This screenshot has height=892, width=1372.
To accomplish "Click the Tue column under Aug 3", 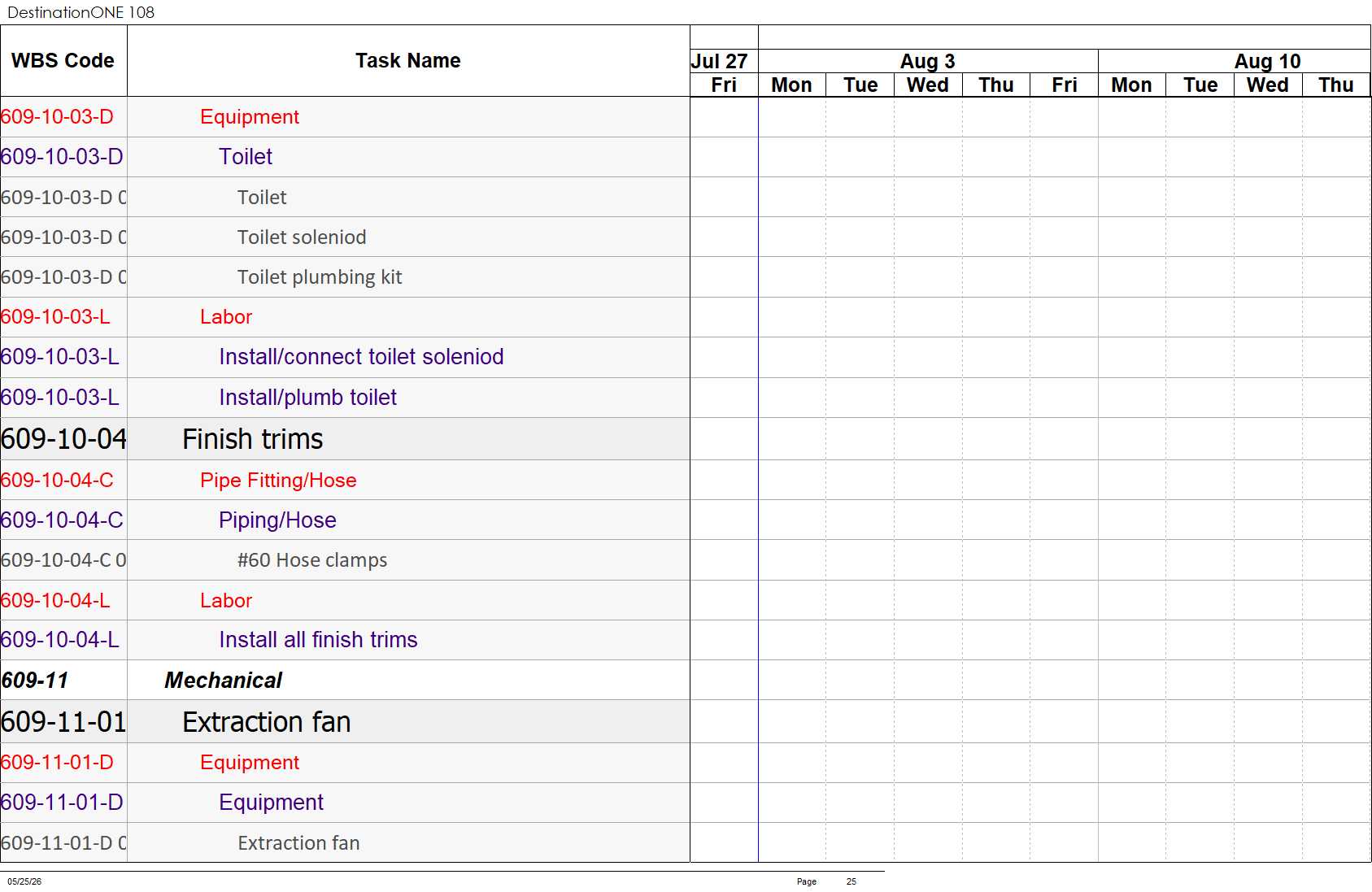I will coord(860,85).
